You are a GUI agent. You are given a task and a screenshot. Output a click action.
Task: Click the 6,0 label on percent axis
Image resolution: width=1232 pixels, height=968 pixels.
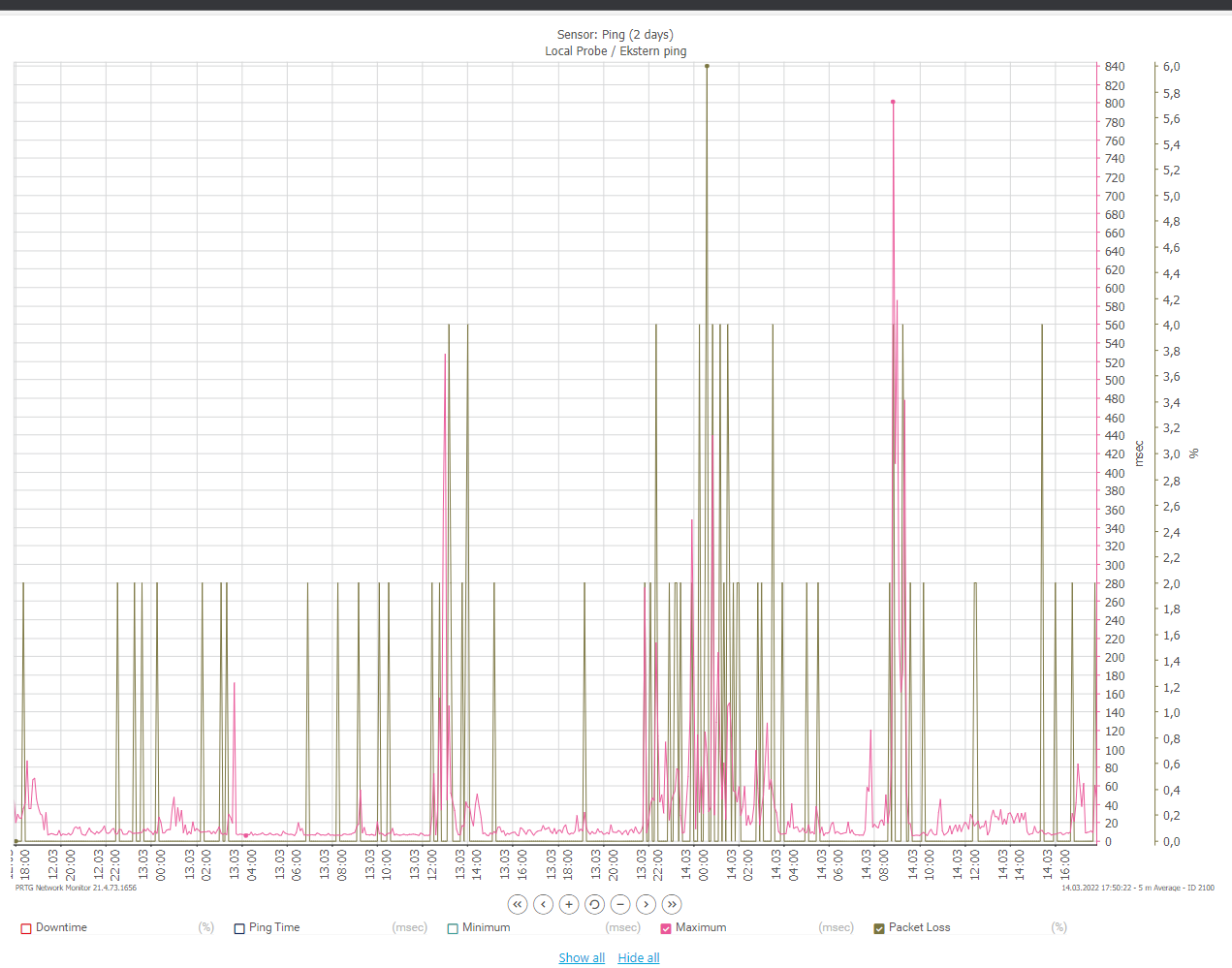[x=1172, y=67]
